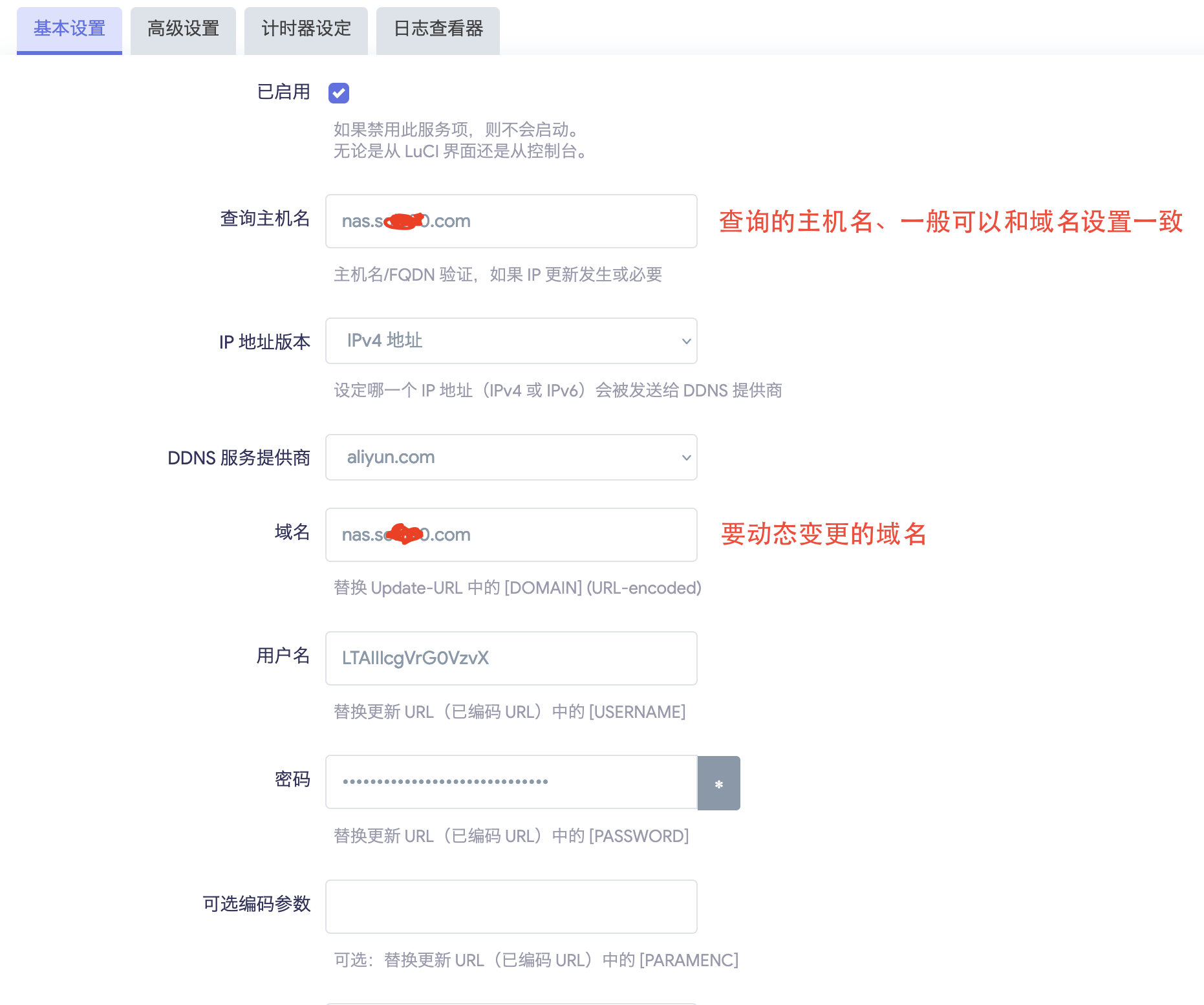Click the 可选编码参数 input field

(511, 907)
